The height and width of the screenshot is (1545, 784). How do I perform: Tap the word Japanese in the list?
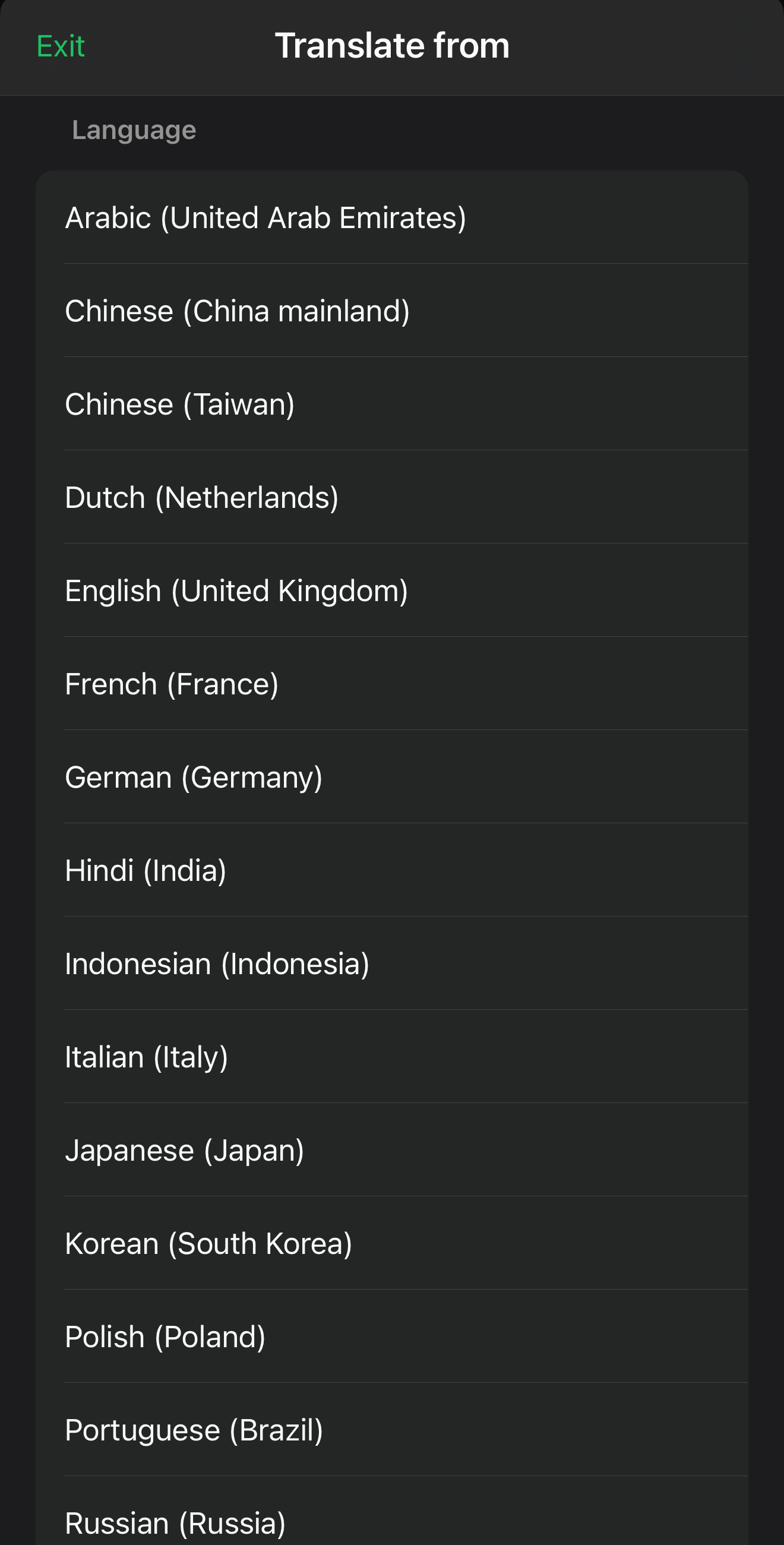coord(129,1151)
